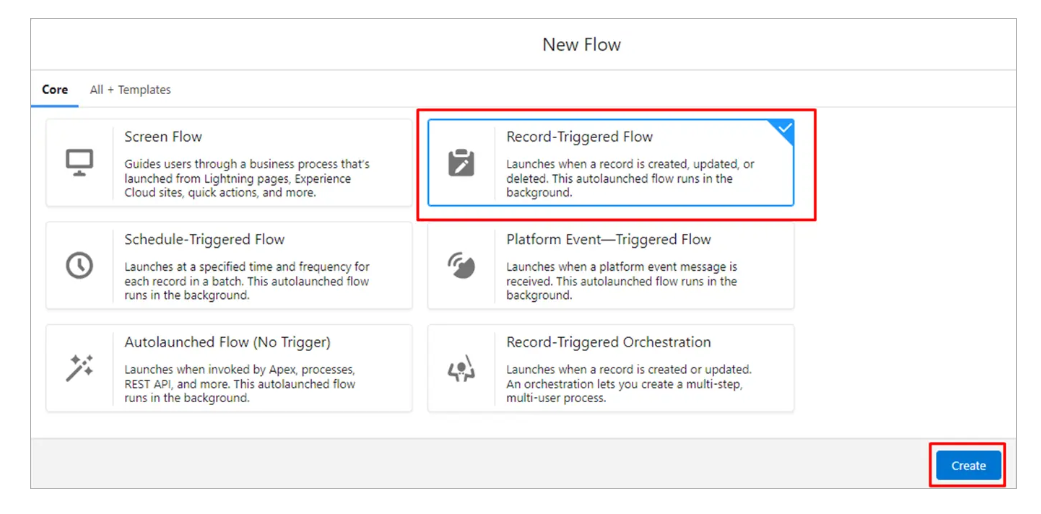
Task: Click the Record-Triggered Flow title text
Action: point(579,137)
